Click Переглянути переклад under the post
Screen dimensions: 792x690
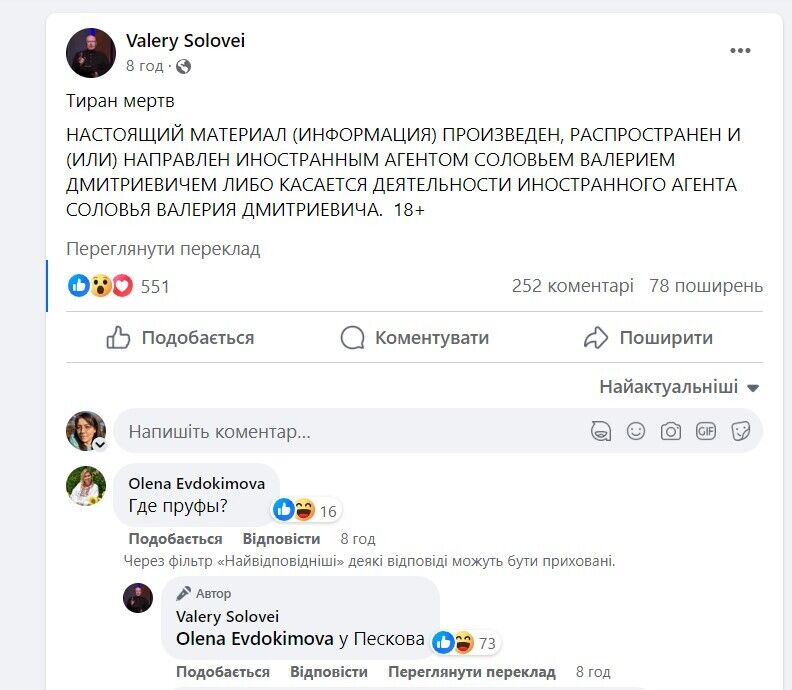(163, 249)
